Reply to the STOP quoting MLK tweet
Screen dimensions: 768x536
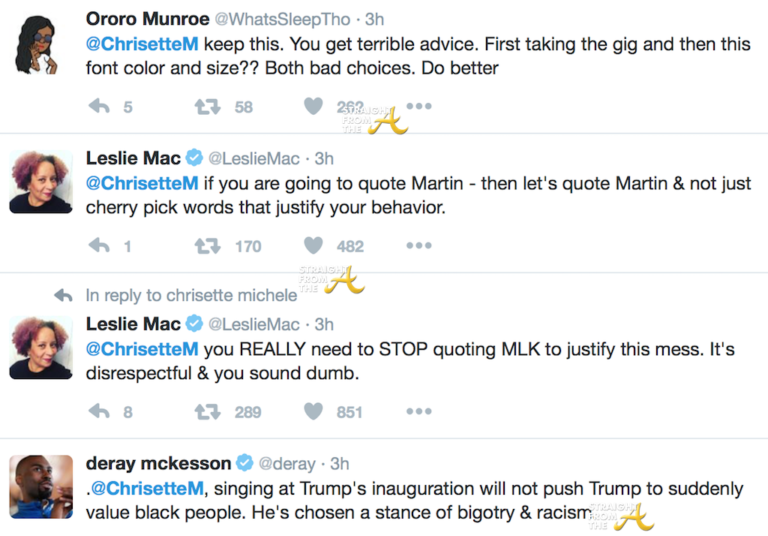point(99,411)
